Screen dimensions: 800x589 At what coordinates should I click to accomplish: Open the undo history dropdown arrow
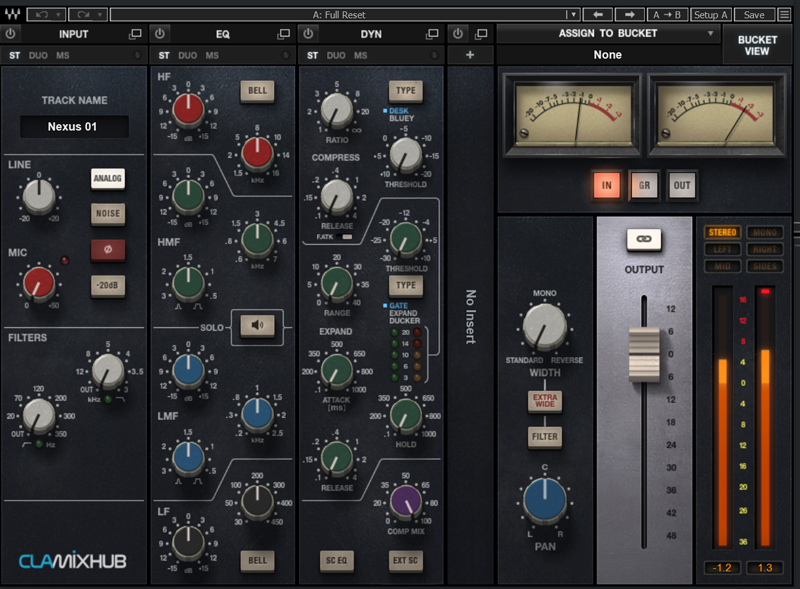coord(58,14)
